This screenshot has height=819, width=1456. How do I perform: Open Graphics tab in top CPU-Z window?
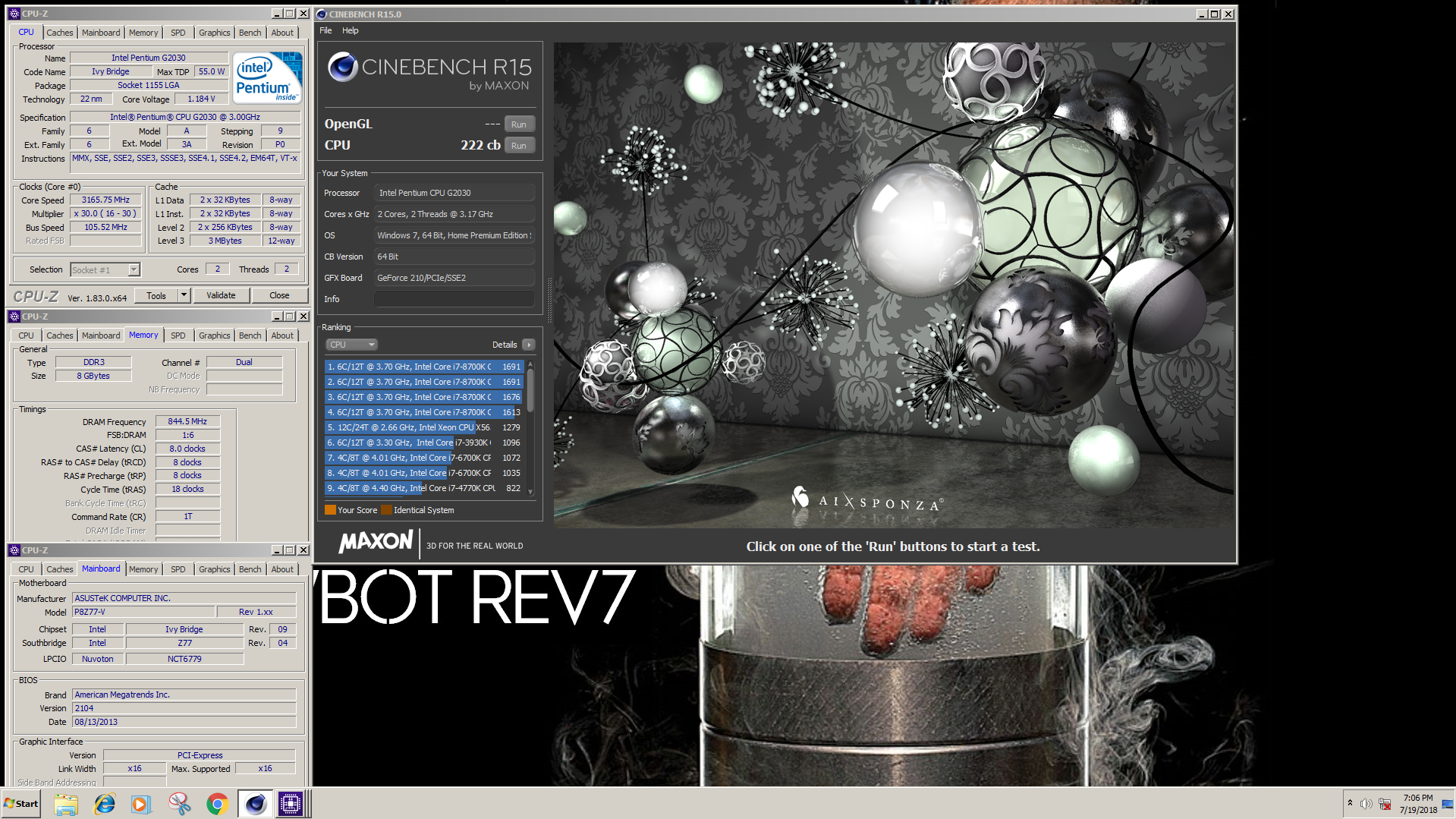coord(214,33)
